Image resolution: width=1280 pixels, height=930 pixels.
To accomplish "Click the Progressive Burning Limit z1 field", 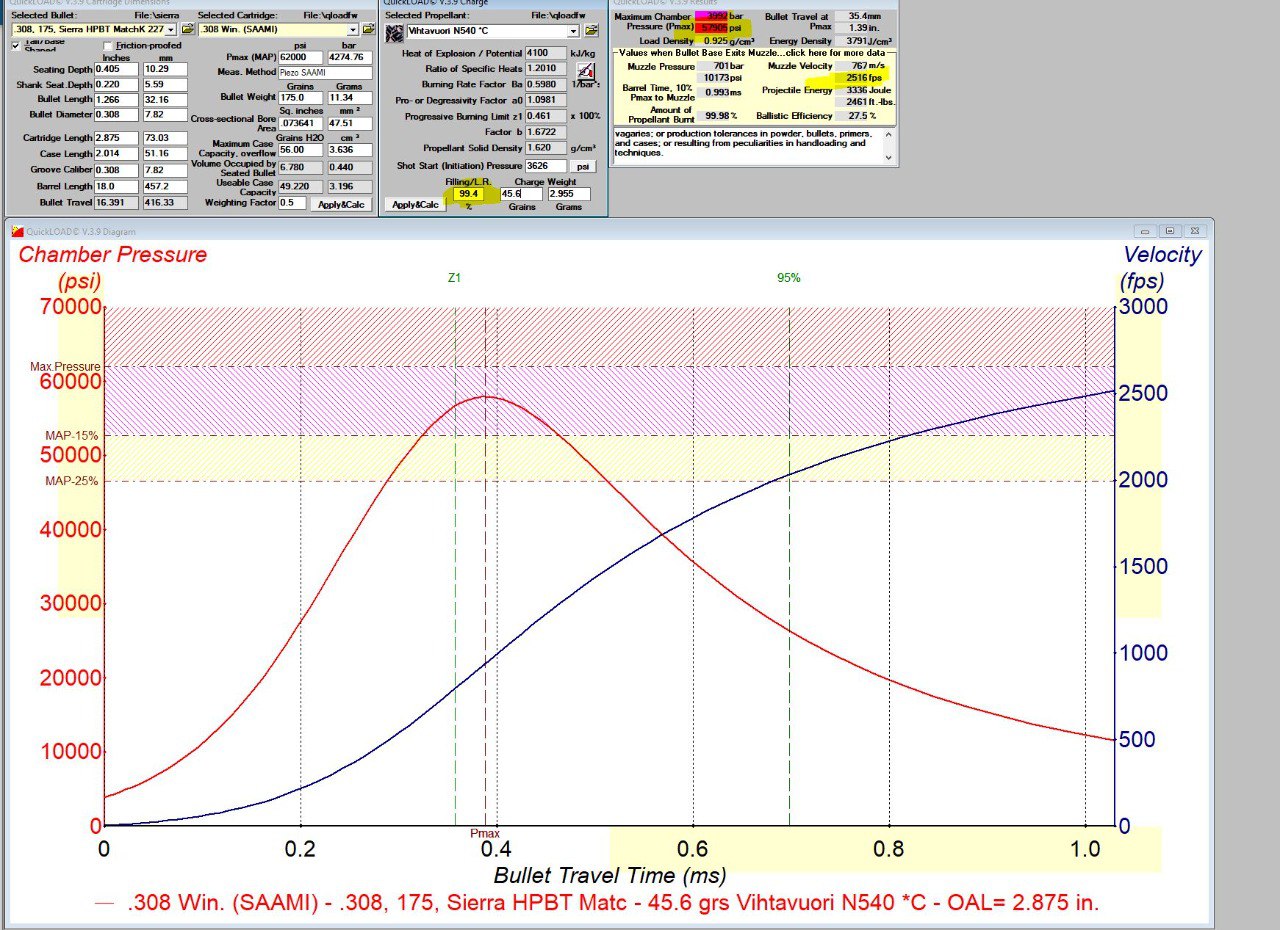I will tap(546, 116).
